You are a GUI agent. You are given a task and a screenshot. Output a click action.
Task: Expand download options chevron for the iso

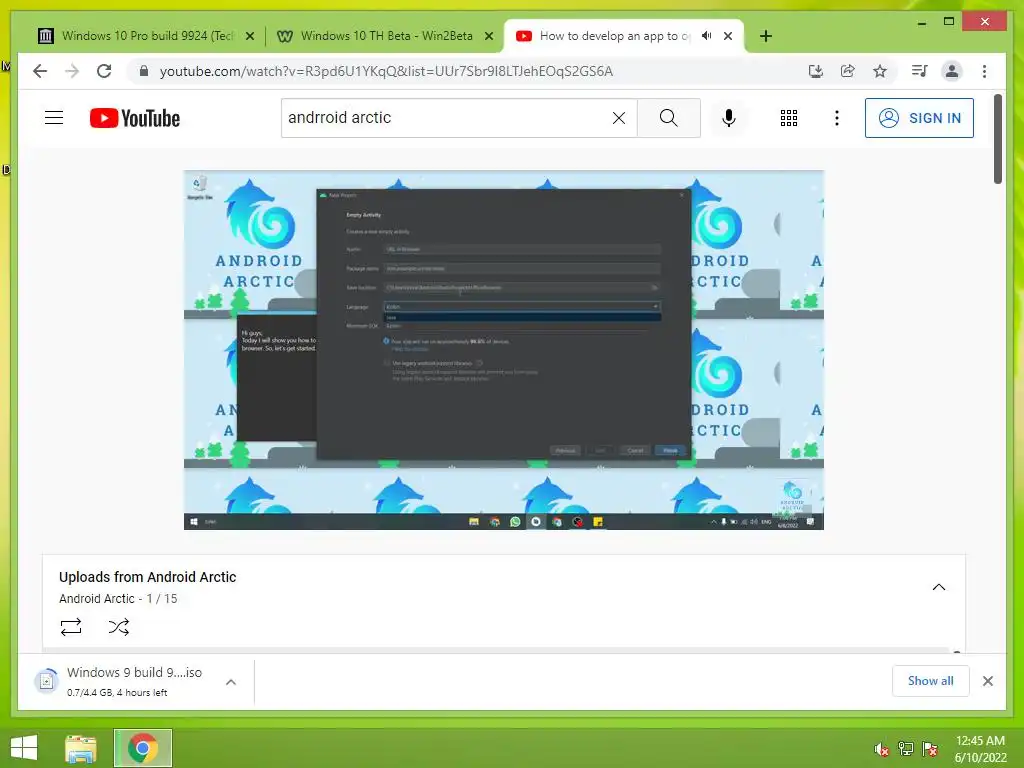coord(231,682)
